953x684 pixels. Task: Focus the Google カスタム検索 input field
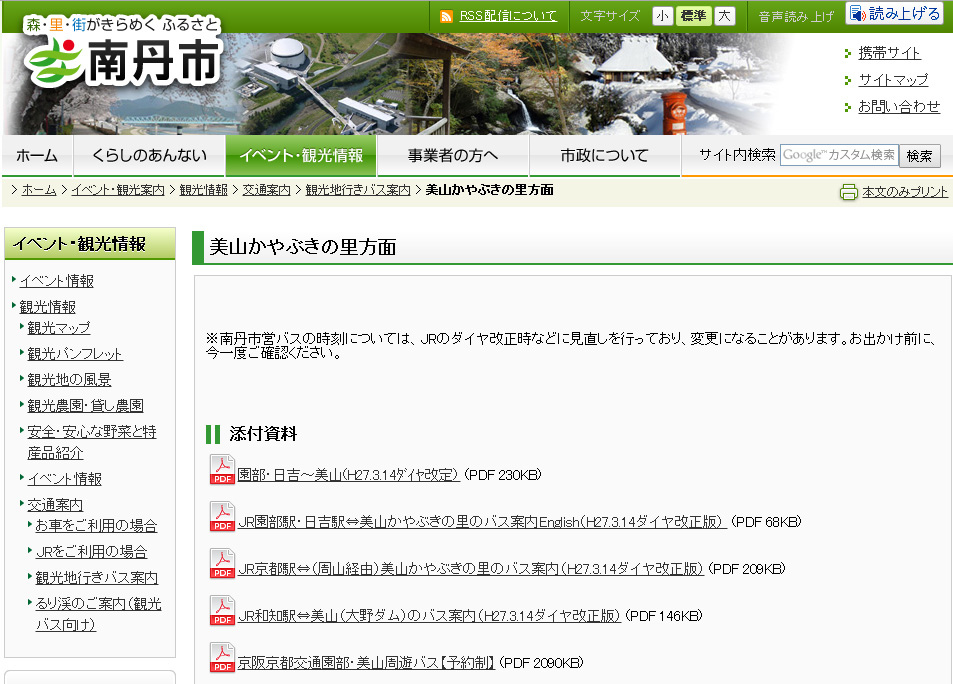pyautogui.click(x=839, y=155)
